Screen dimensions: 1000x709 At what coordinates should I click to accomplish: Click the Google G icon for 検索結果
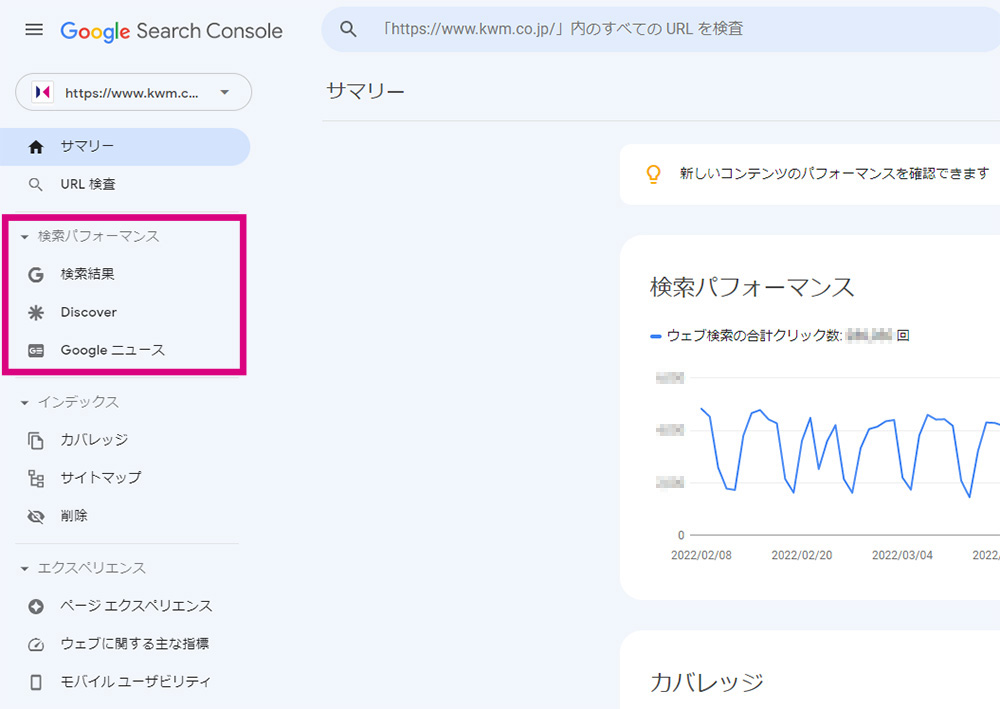[x=36, y=275]
